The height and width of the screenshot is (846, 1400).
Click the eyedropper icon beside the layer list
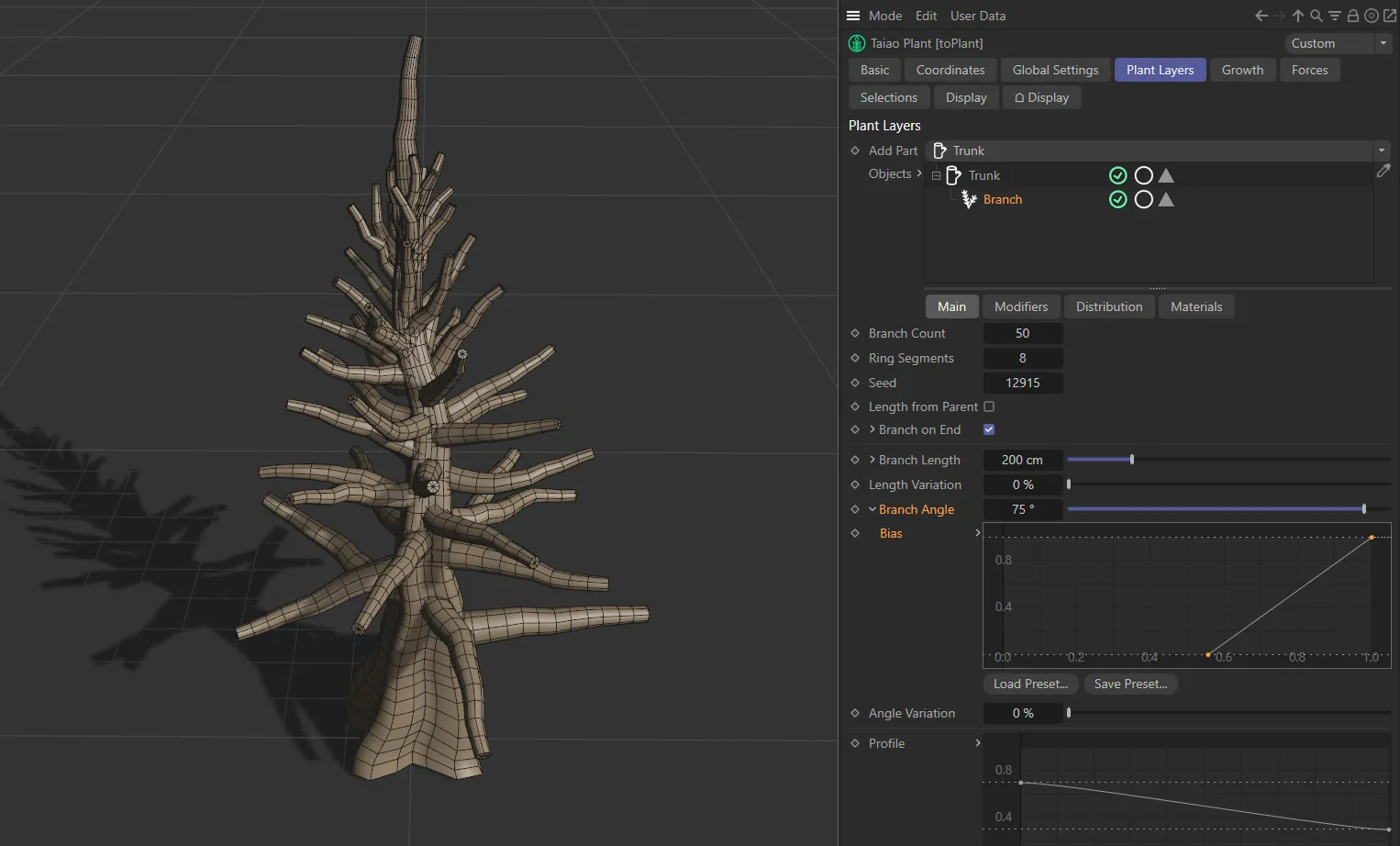(x=1384, y=171)
